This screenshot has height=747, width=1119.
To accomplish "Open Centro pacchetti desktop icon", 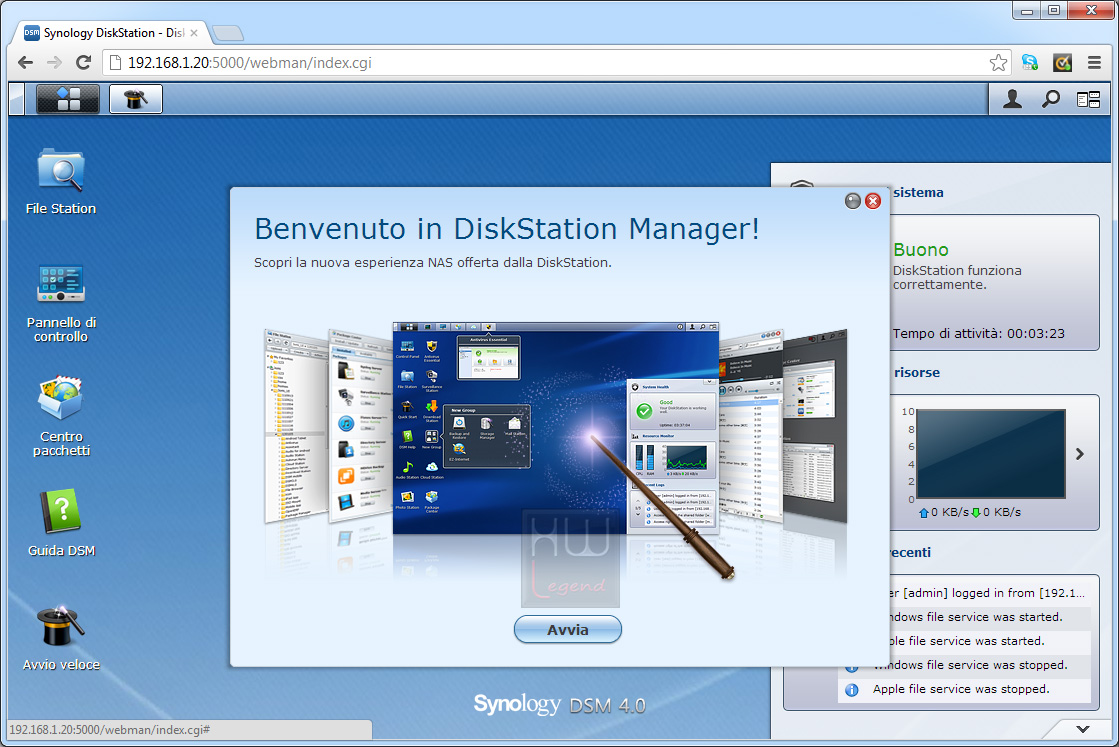I will (61, 417).
